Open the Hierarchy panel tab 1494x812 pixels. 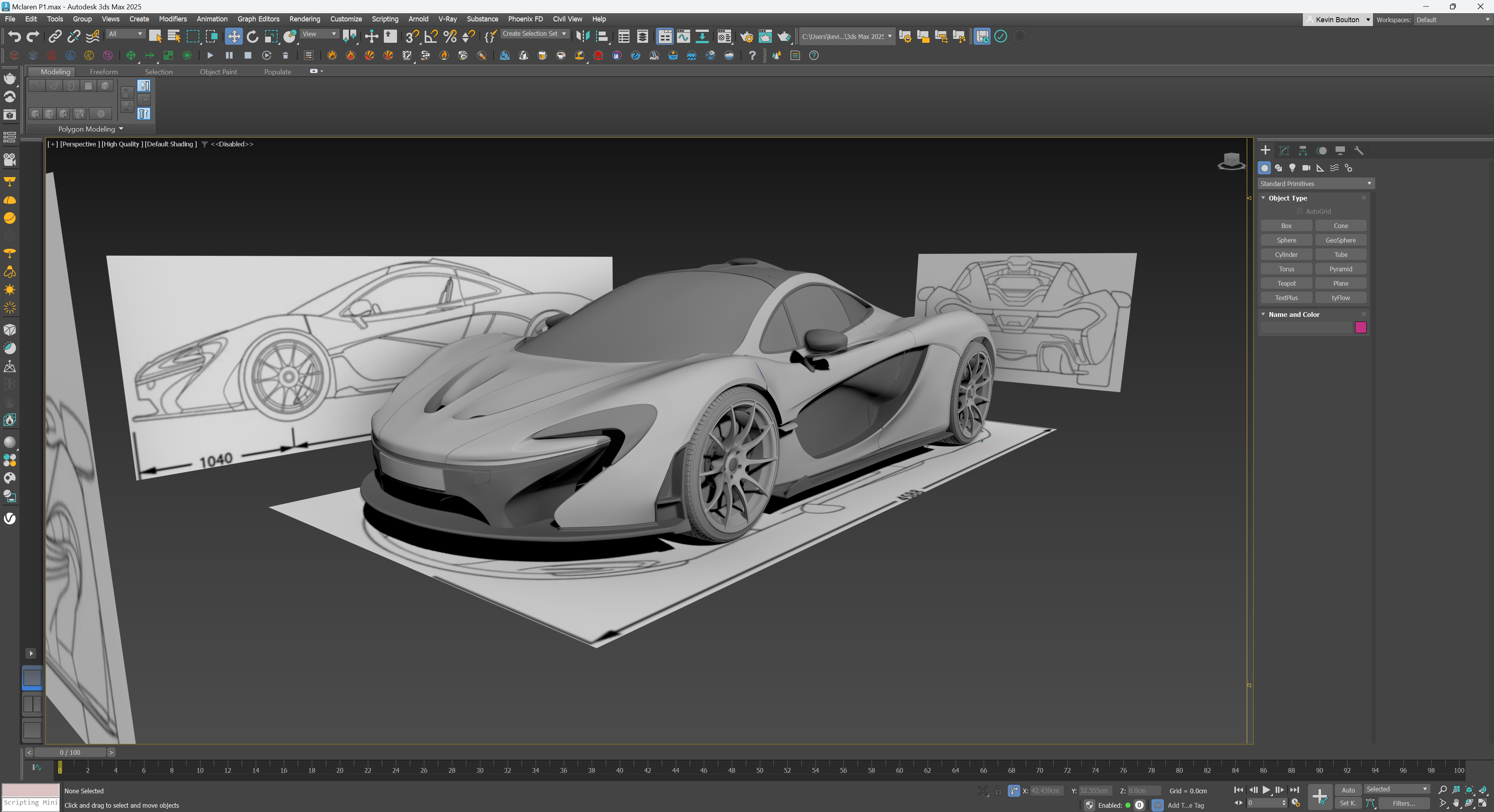point(1302,151)
